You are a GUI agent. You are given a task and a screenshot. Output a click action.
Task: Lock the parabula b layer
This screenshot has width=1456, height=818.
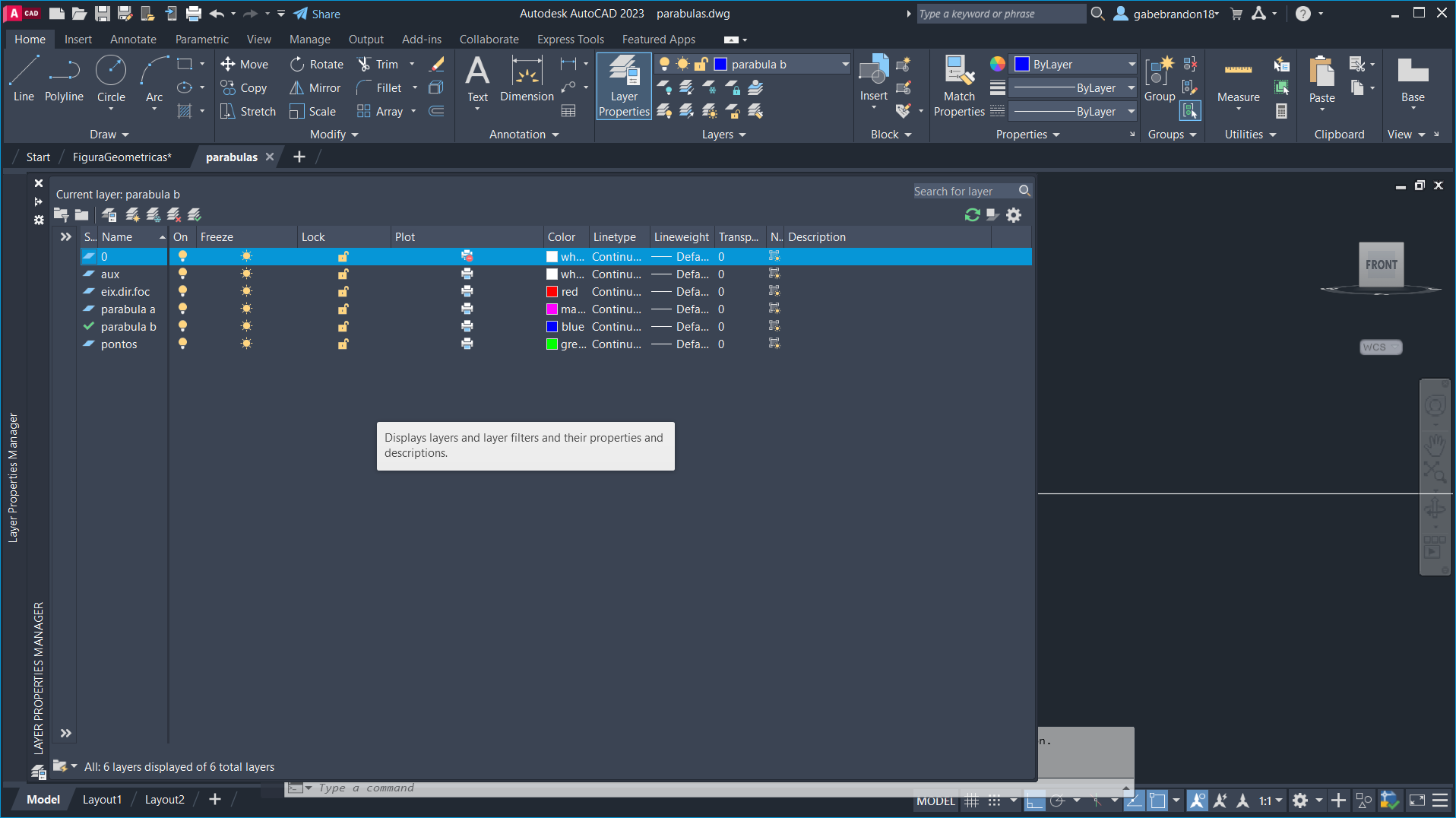[x=343, y=326]
